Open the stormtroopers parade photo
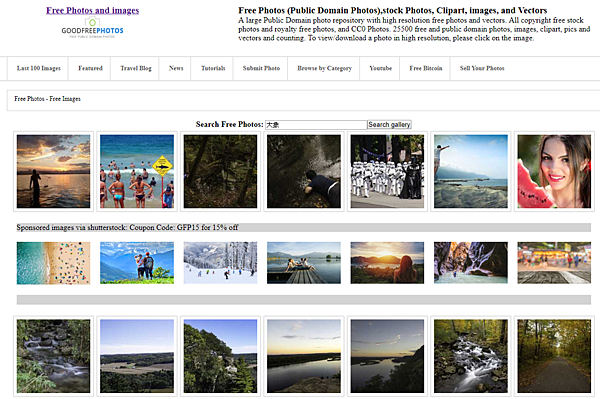Image resolution: width=600 pixels, height=399 pixels. [387, 171]
